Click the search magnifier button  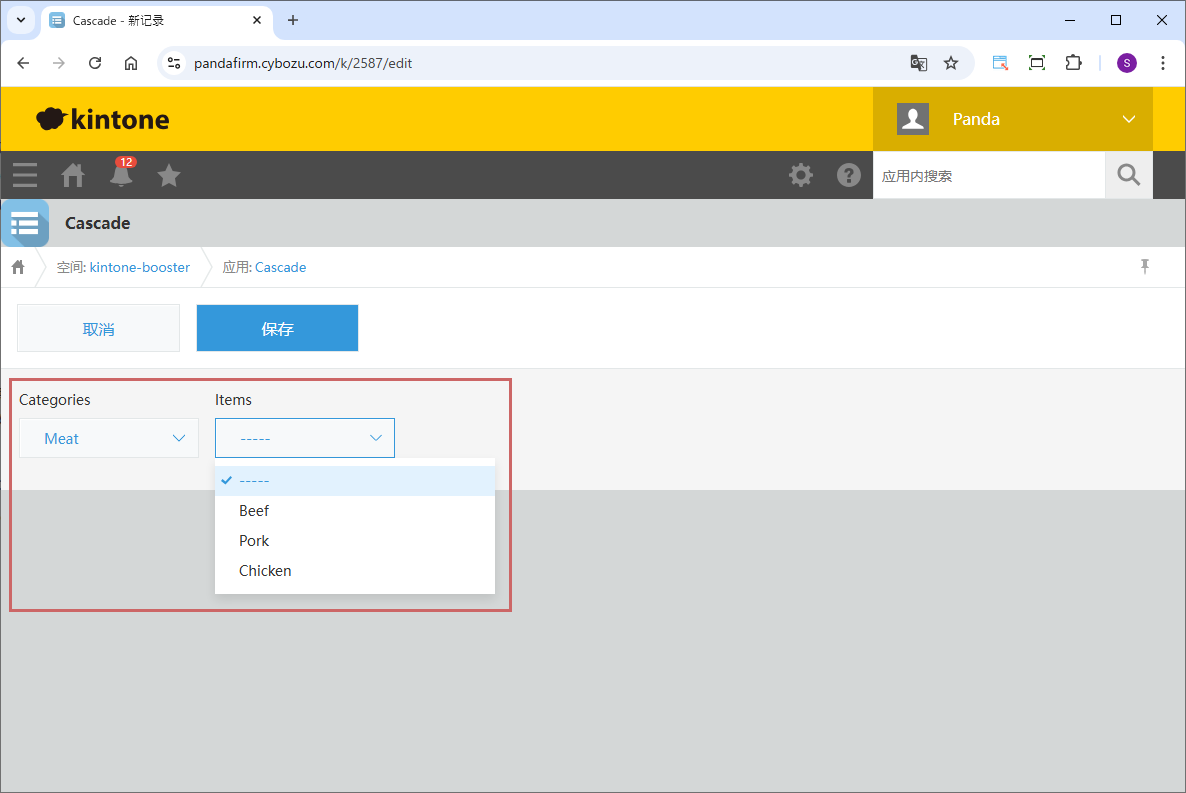click(1128, 175)
